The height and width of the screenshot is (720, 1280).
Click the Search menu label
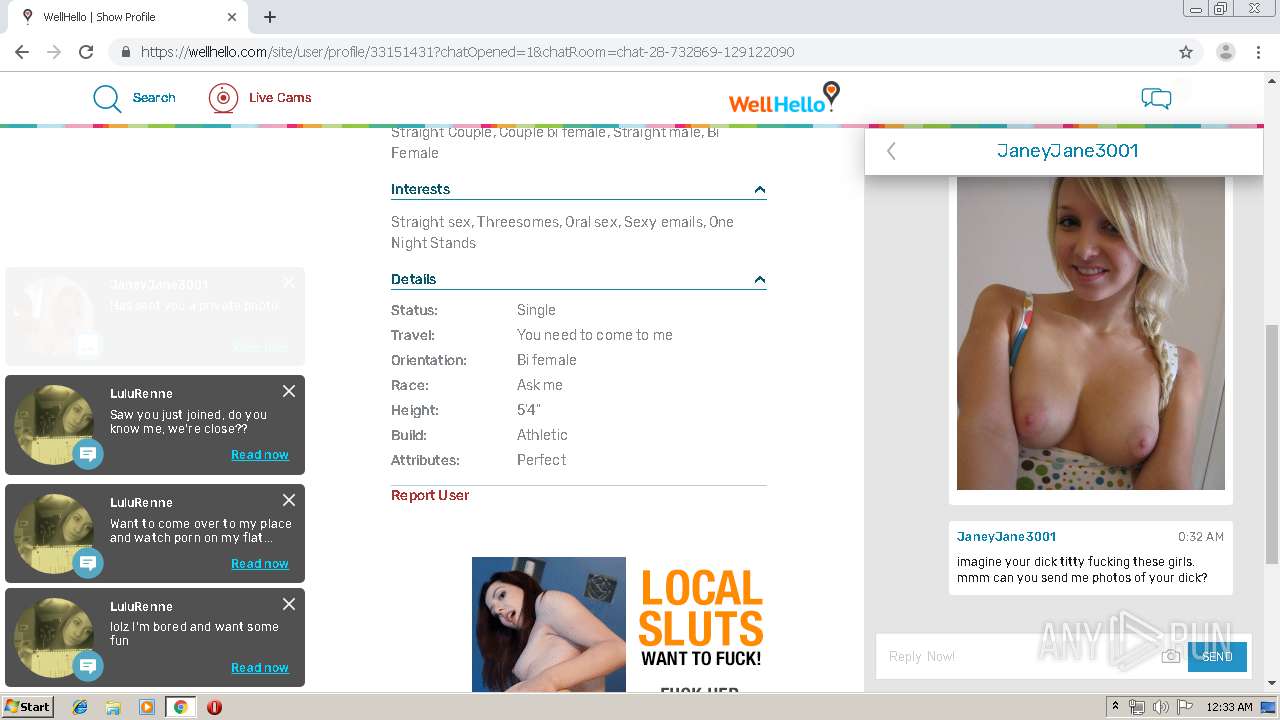pos(154,98)
